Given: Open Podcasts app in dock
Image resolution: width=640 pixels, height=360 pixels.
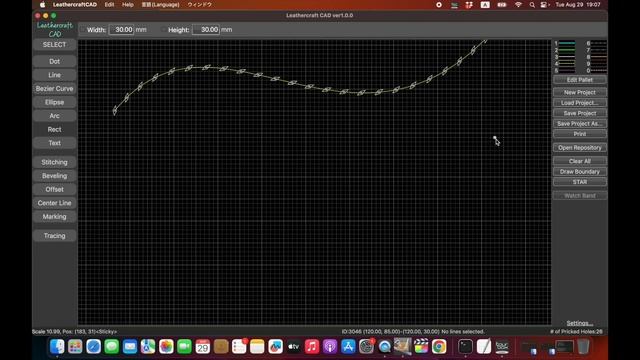Looking at the screenshot, I should (330, 347).
